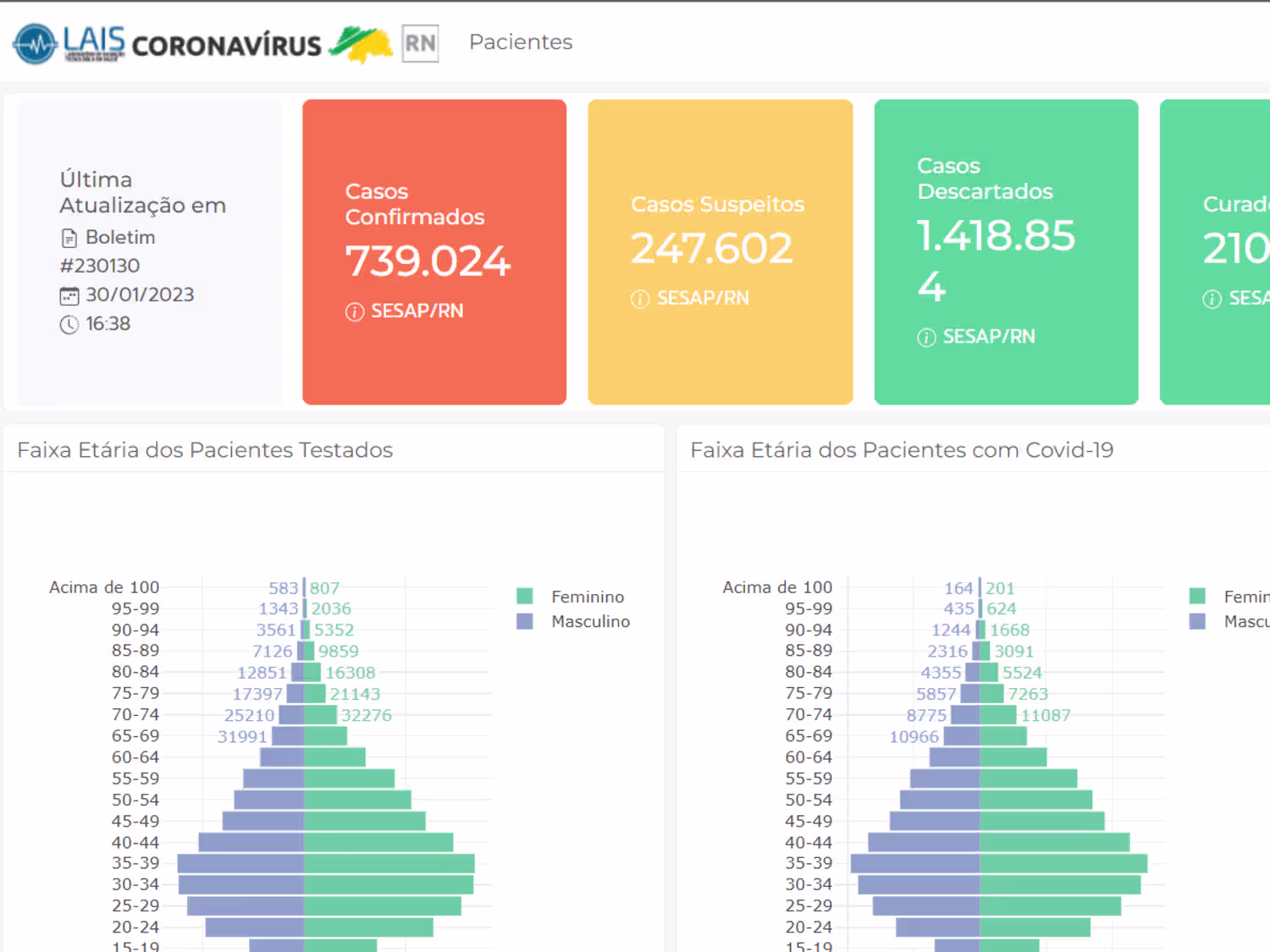This screenshot has height=952, width=1270.
Task: Click the clock icon beside 16:38
Action: 69,324
